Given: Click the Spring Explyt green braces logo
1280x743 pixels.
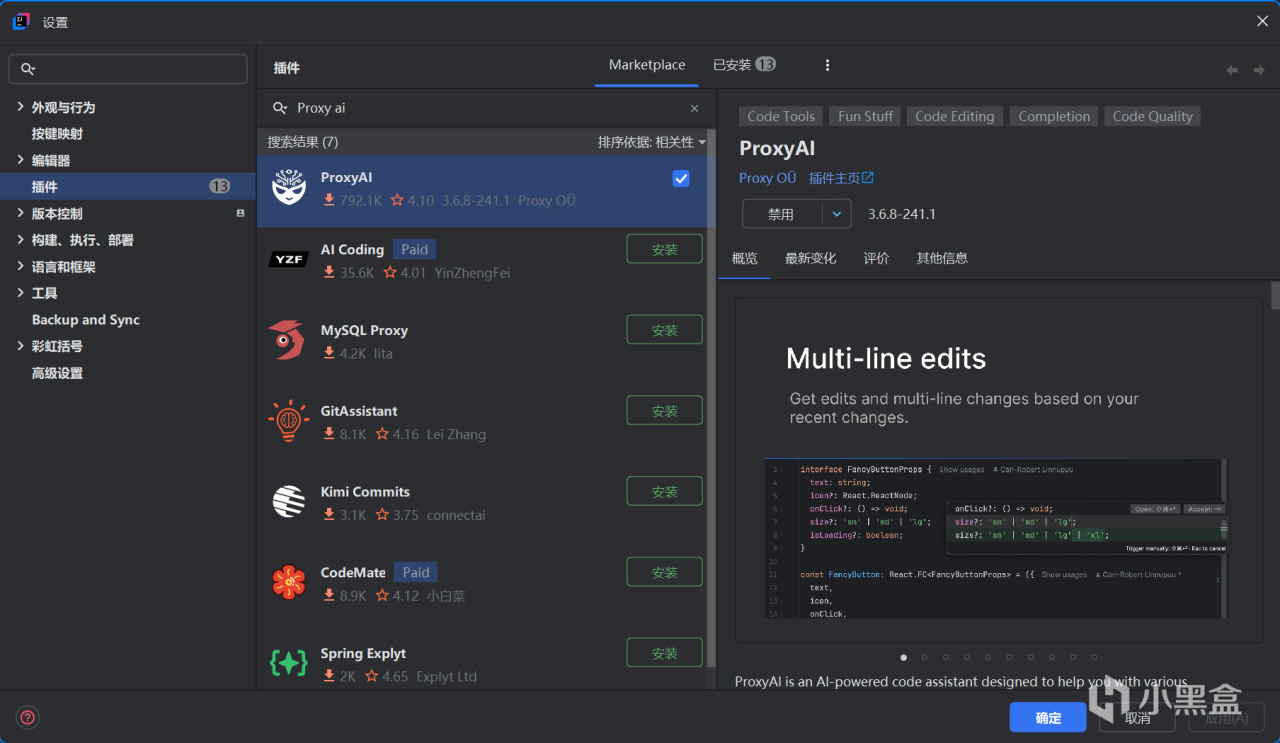Looking at the screenshot, I should (x=289, y=663).
